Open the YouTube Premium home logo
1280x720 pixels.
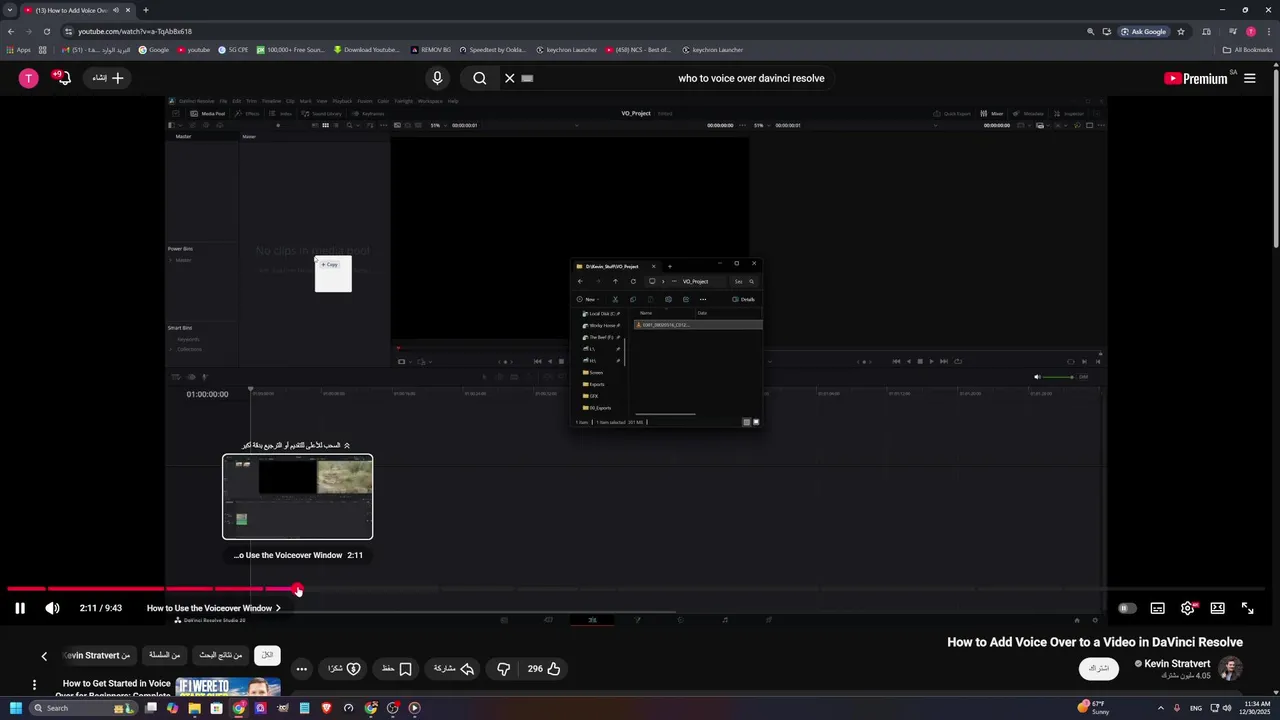(x=1195, y=78)
